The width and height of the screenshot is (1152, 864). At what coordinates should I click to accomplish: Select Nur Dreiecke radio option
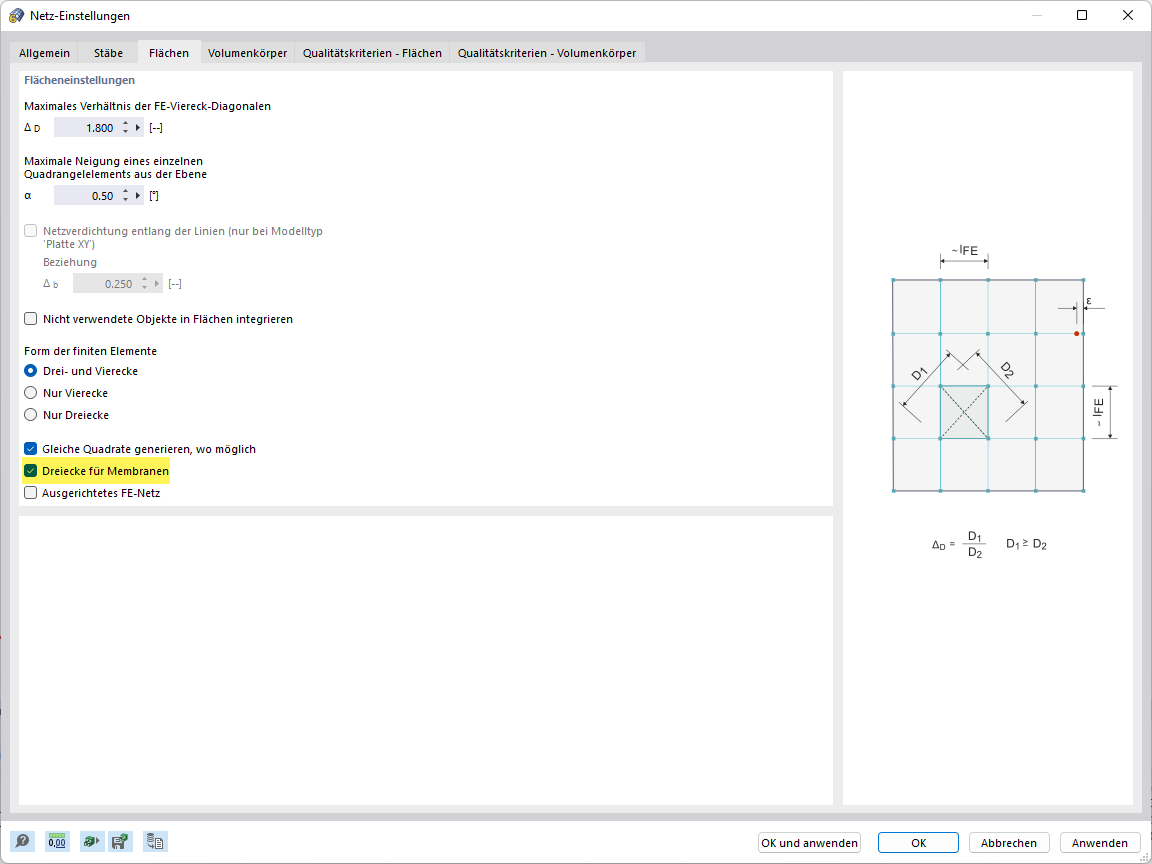[x=31, y=415]
